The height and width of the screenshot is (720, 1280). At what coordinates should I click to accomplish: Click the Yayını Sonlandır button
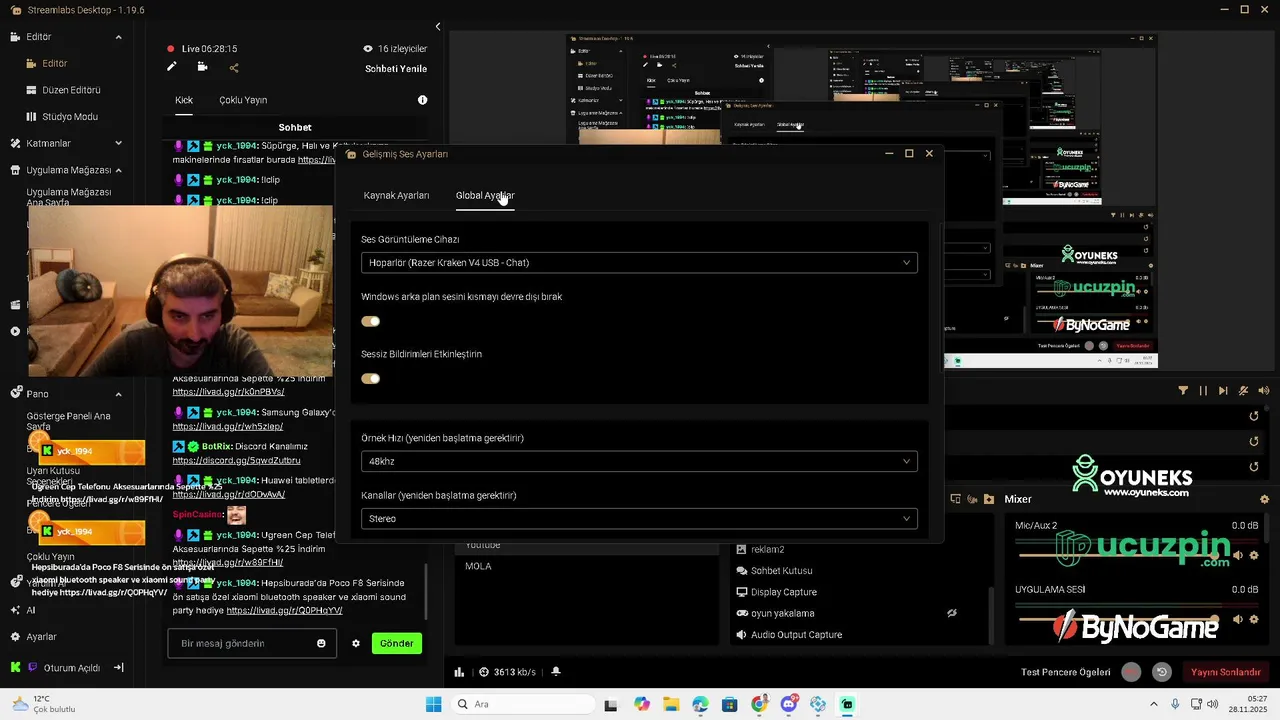pos(1225,672)
